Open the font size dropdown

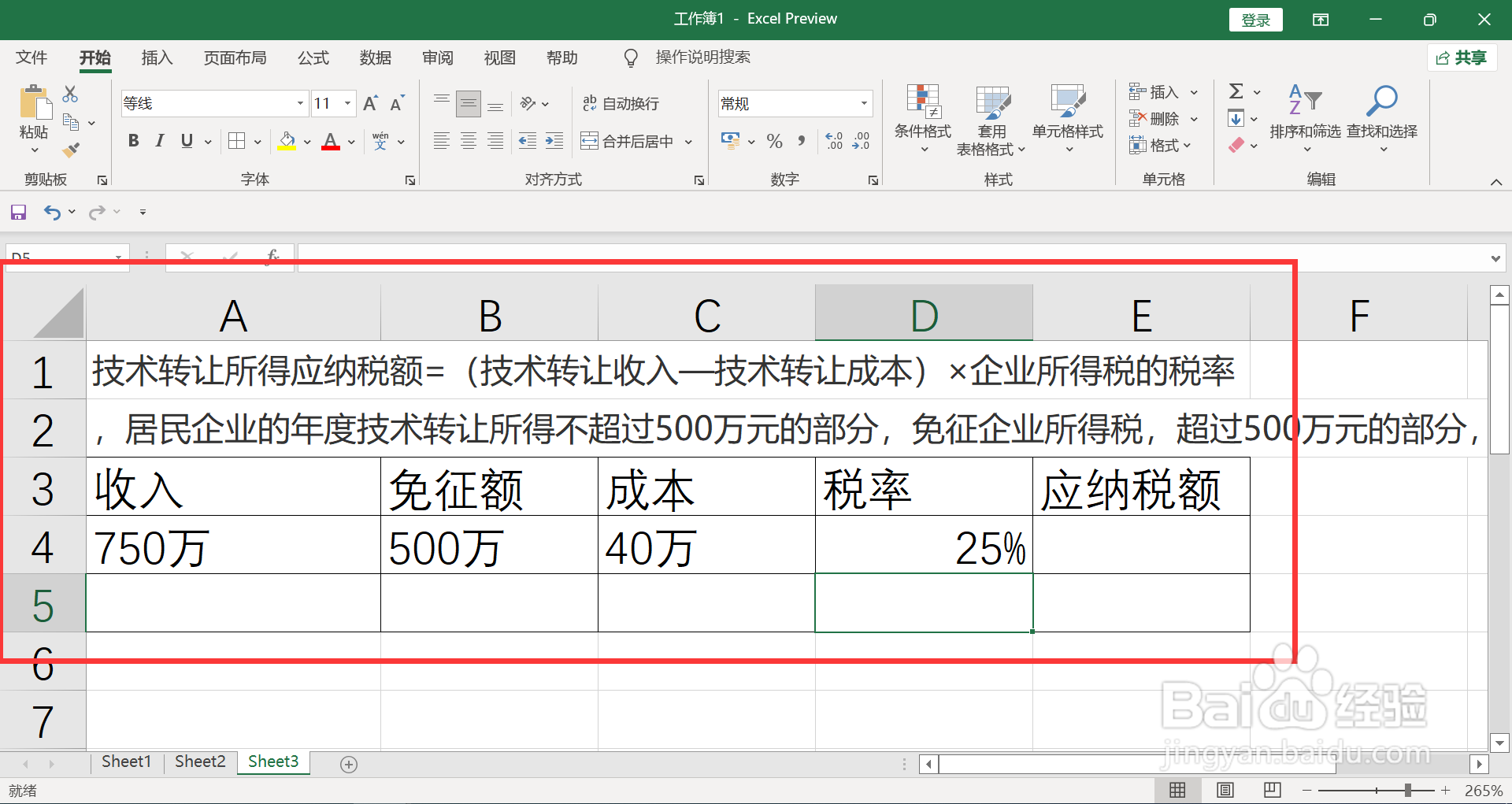click(x=346, y=102)
